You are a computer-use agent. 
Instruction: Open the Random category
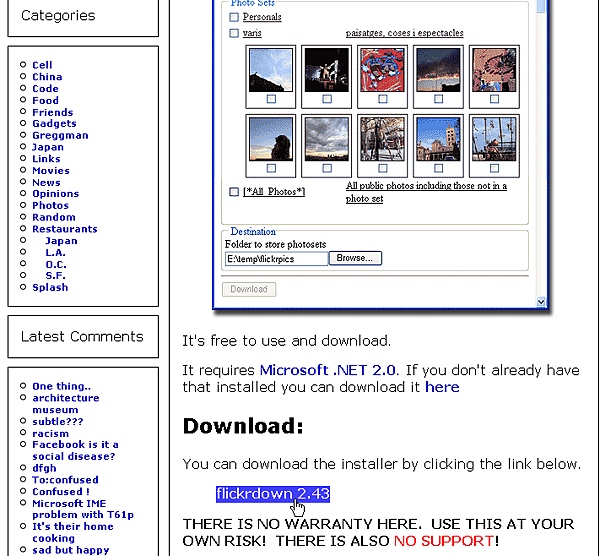54,217
